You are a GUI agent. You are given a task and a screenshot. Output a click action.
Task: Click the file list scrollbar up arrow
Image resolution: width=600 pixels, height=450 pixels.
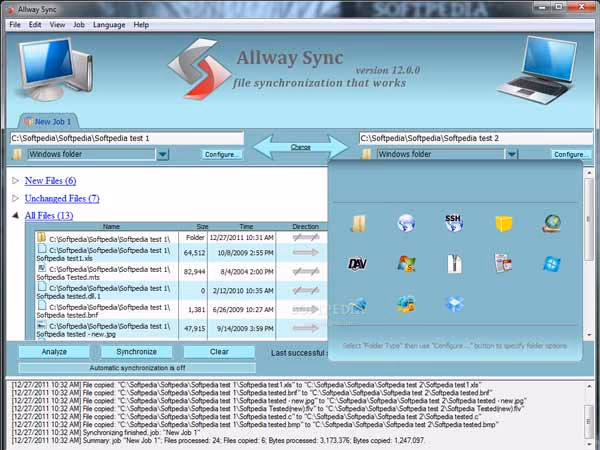click(x=589, y=173)
